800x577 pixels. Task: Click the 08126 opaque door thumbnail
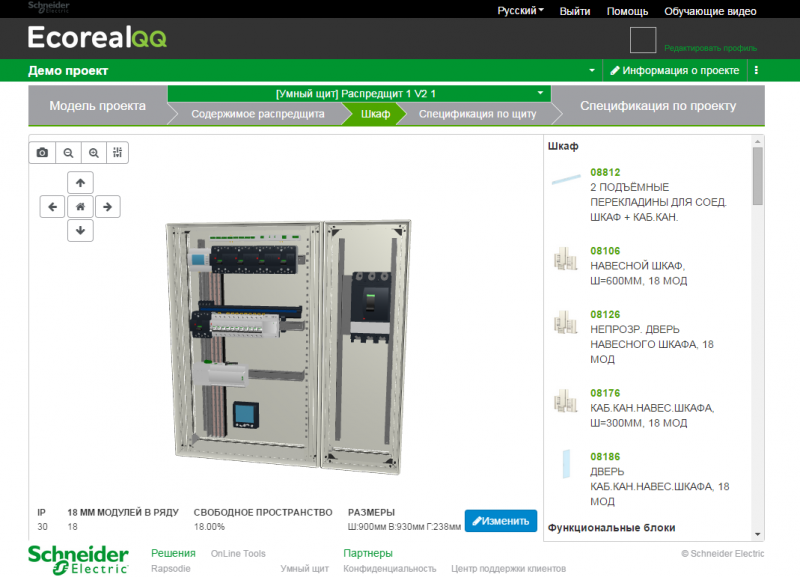[x=566, y=322]
